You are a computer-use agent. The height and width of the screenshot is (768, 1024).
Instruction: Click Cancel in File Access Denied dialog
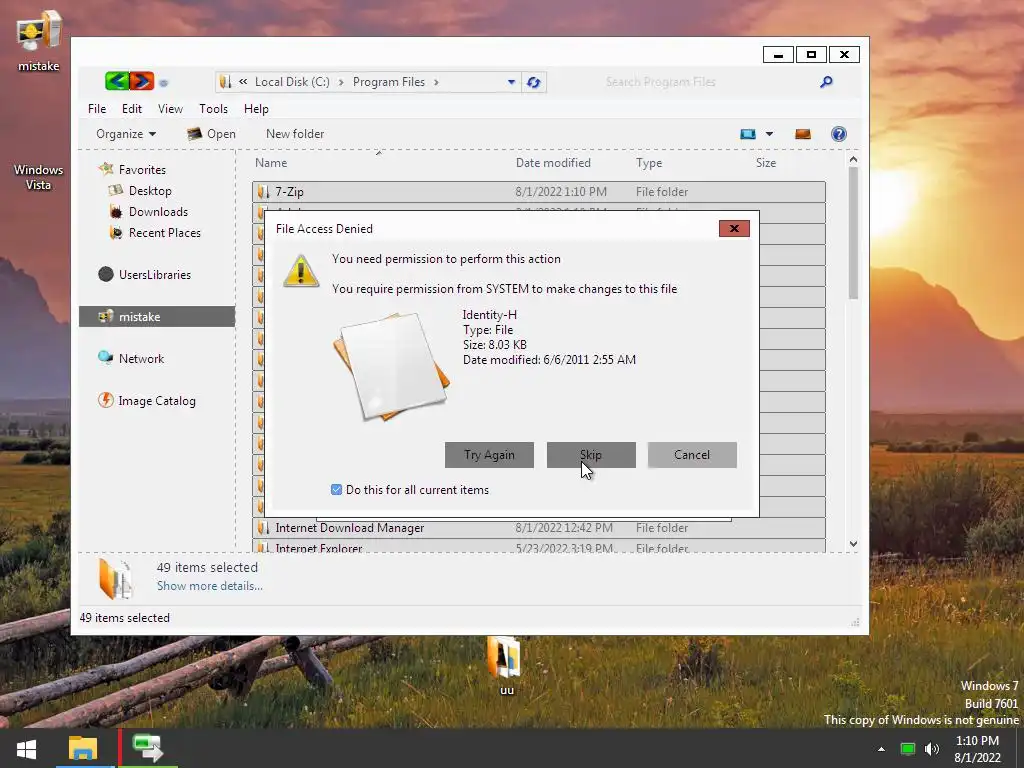692,455
